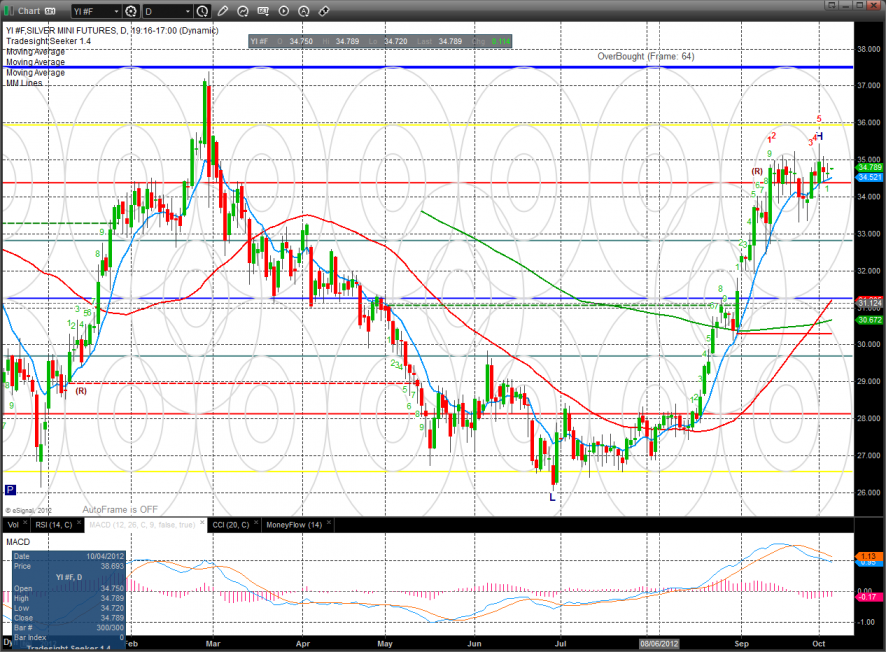Click the time interval clock icon
The width and height of the screenshot is (886, 652).
coord(203,12)
